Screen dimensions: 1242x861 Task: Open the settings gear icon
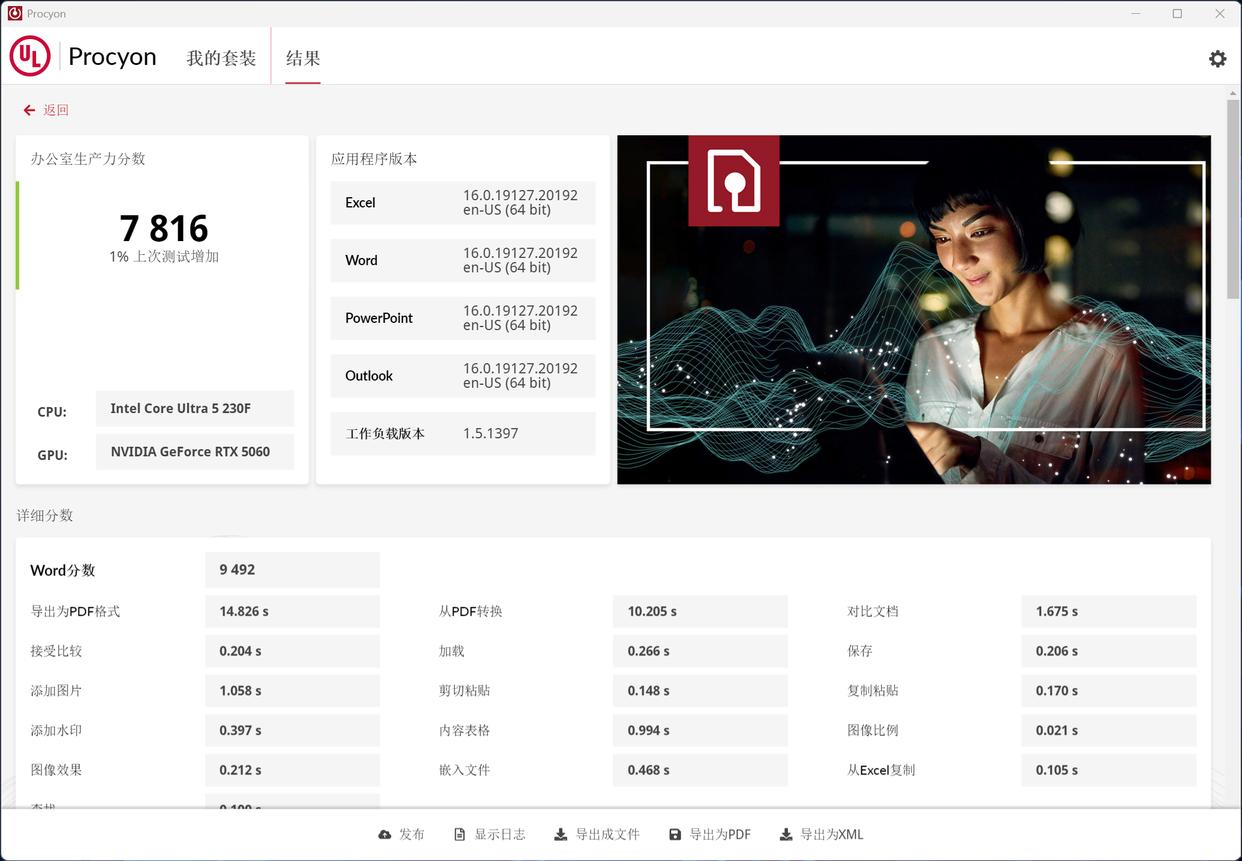coord(1217,58)
